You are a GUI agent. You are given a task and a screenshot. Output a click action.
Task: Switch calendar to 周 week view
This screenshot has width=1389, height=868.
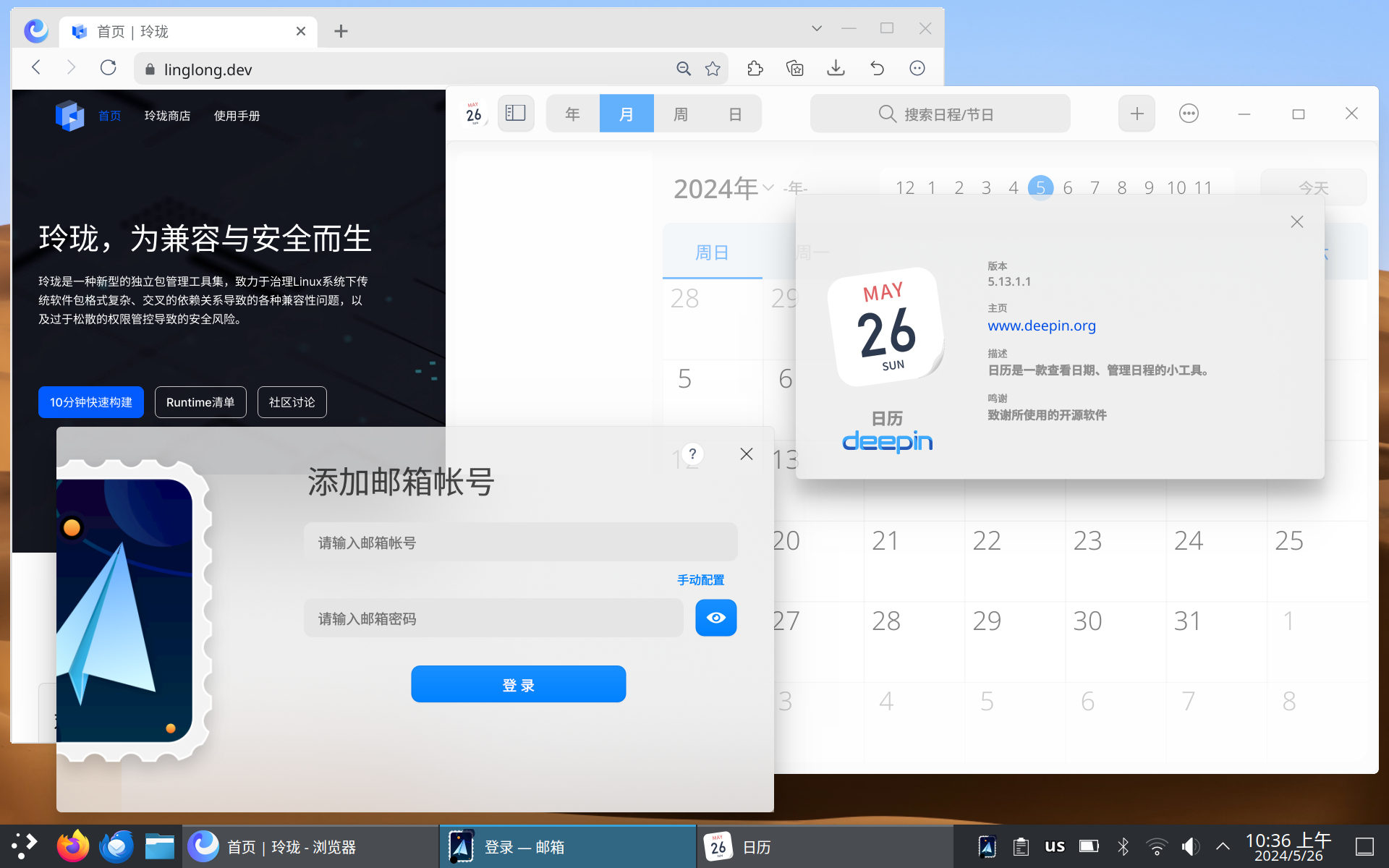(680, 113)
